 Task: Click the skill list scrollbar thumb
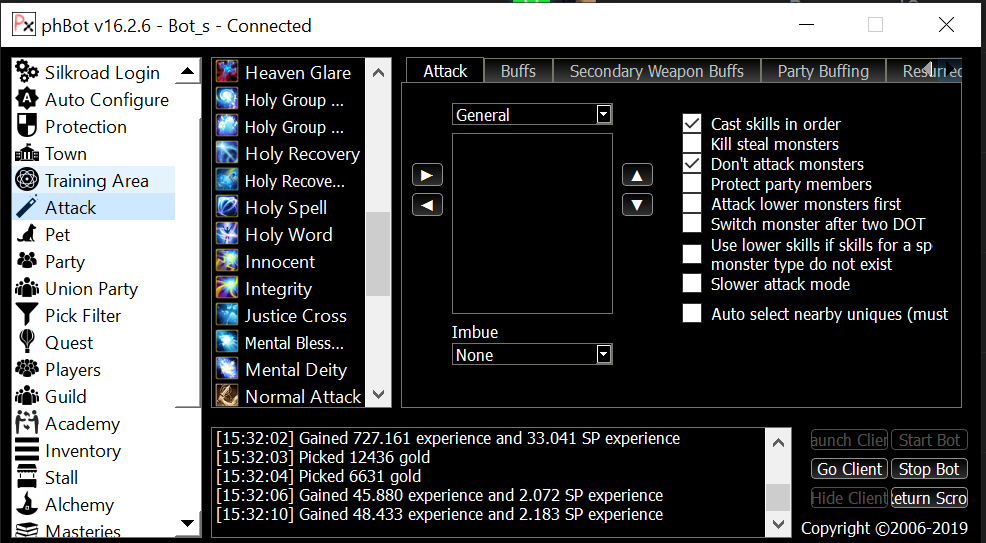(377, 255)
